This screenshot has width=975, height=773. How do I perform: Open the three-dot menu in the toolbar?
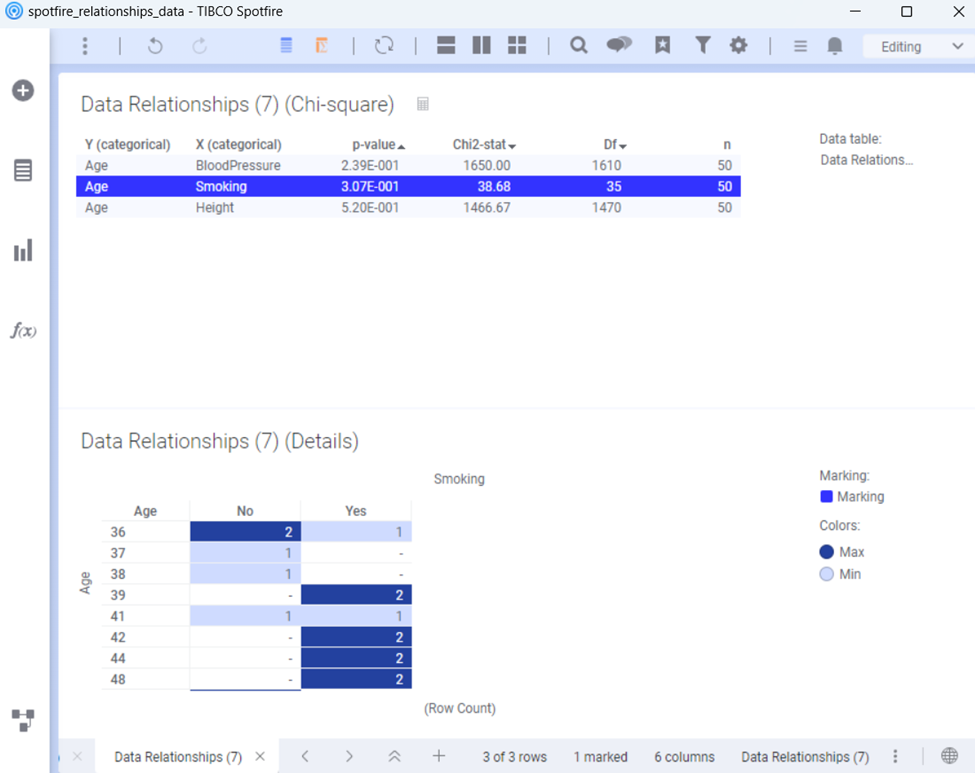[x=85, y=46]
